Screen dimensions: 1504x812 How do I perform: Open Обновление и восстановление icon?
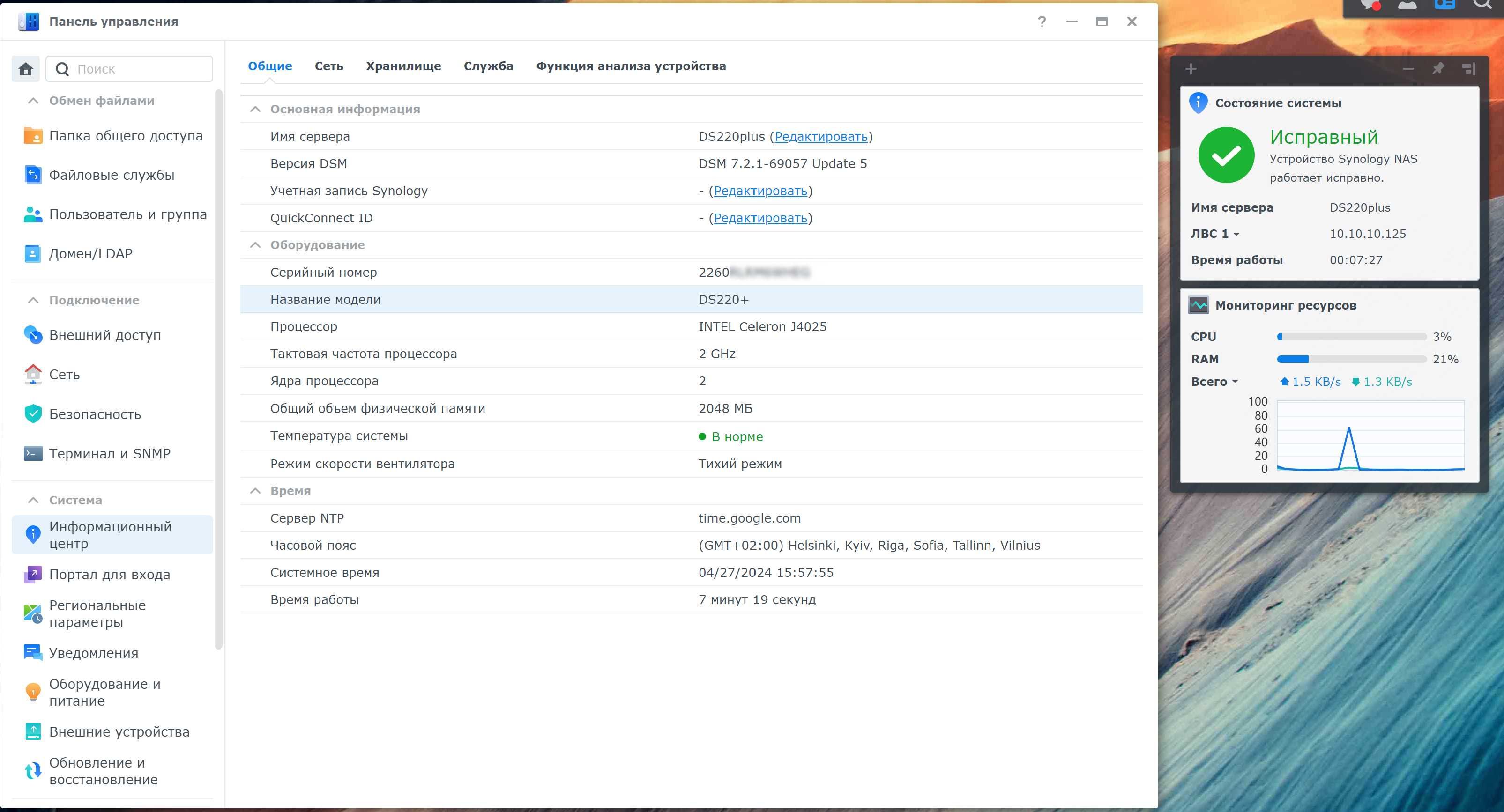(33, 771)
